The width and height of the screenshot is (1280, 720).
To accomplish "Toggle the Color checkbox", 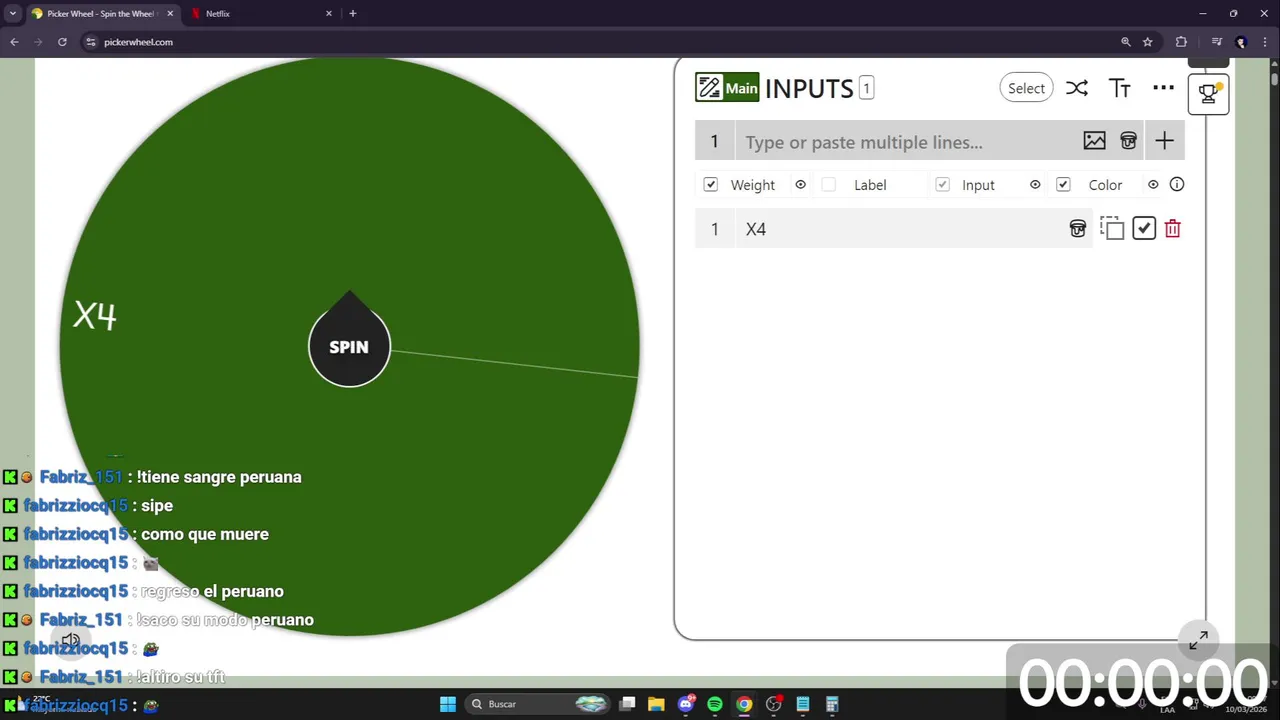I will click(1063, 184).
